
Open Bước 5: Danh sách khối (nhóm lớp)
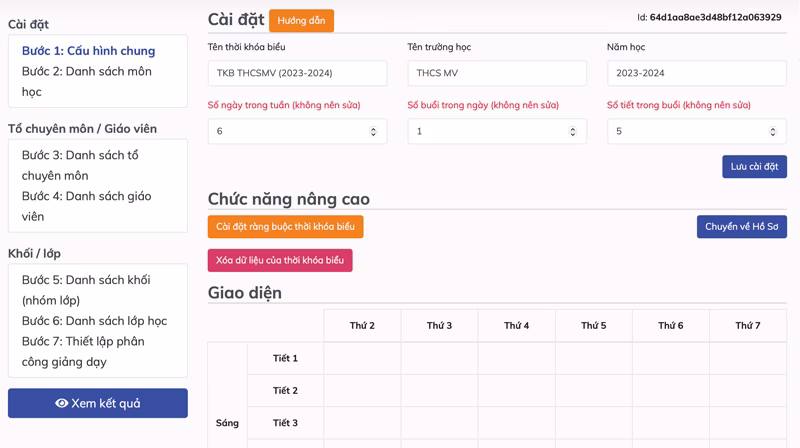(x=86, y=290)
